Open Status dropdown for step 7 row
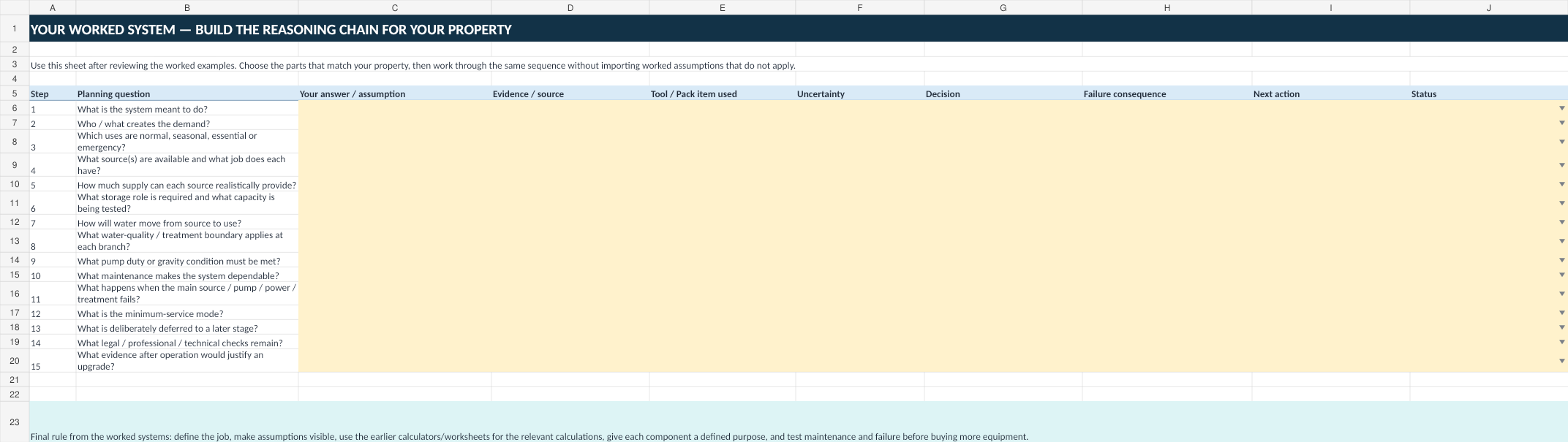The height and width of the screenshot is (442, 1568). [1561, 222]
